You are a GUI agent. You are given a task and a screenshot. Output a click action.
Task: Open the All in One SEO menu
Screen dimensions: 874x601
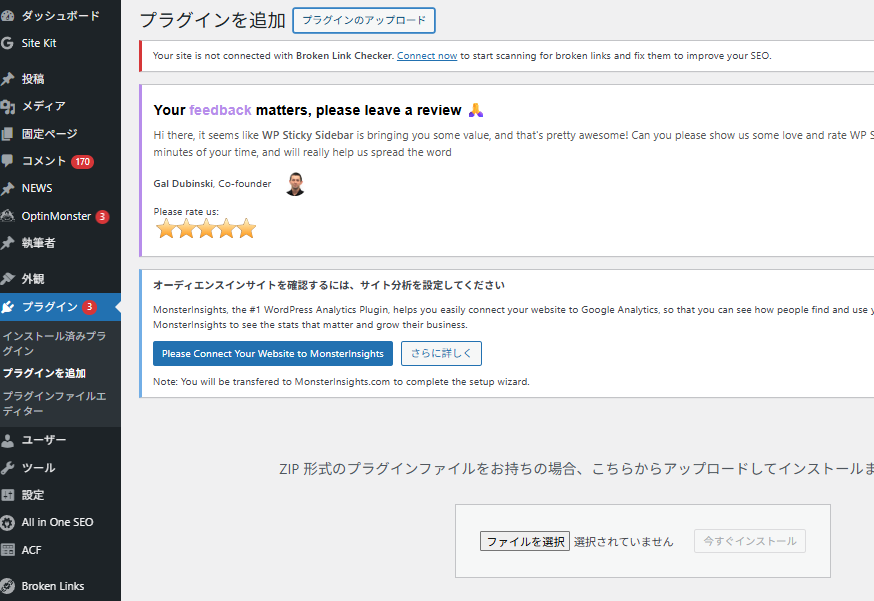point(57,522)
